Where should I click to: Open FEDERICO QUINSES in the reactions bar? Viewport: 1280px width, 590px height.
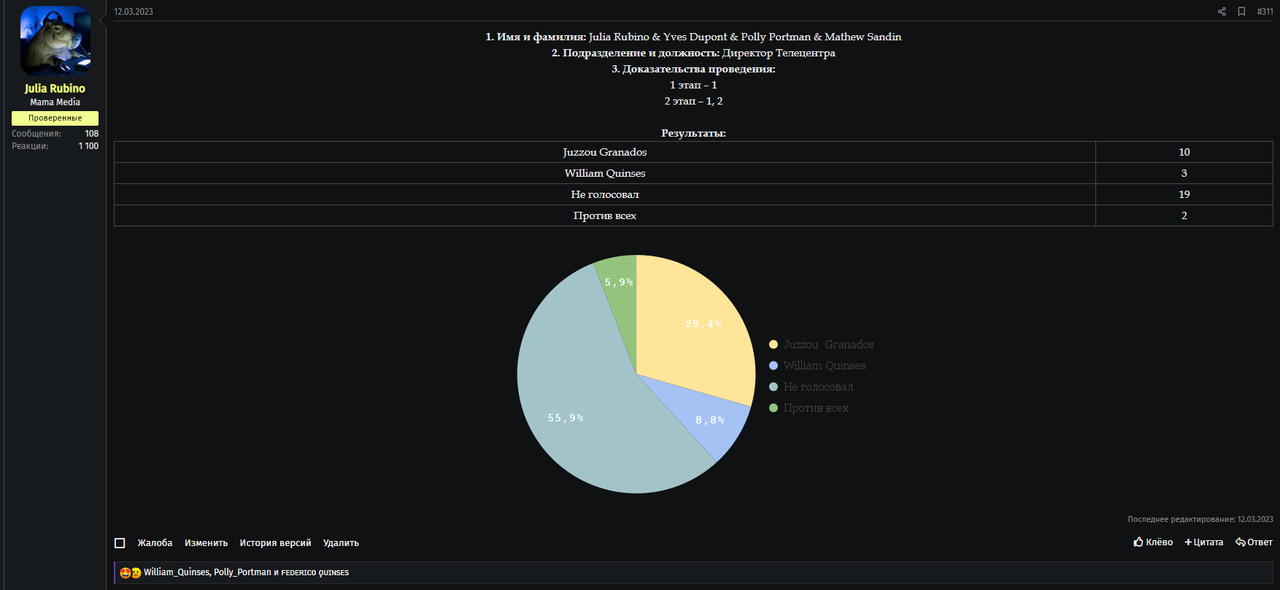click(315, 573)
